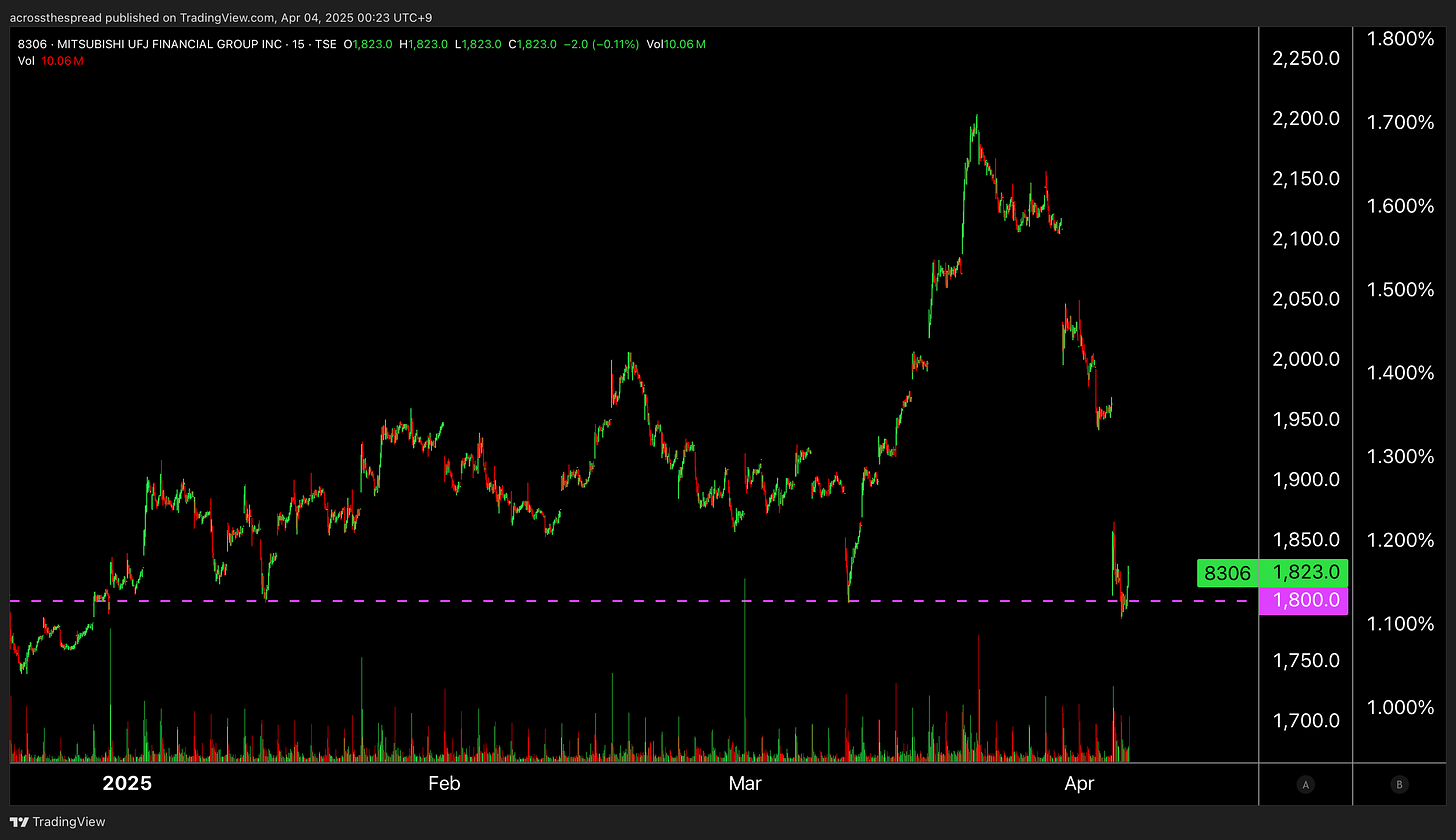Click the green Vol10.06 M value in top legend
Image resolution: width=1456 pixels, height=840 pixels.
pos(677,45)
